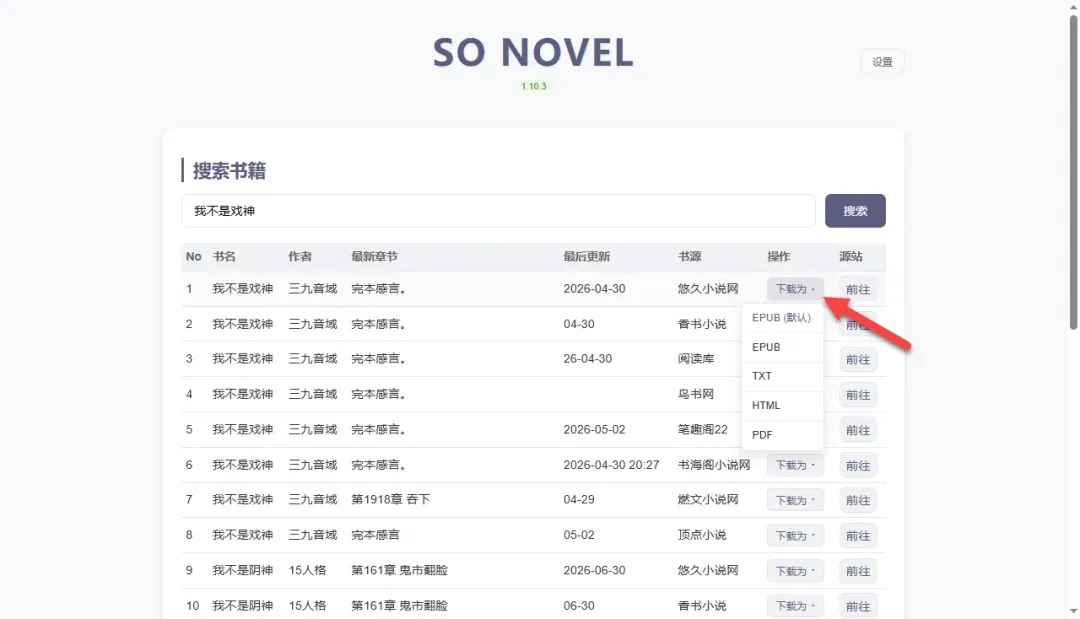The image size is (1080, 619).
Task: Expand 下载为 dropdown for row 9
Action: (x=795, y=571)
